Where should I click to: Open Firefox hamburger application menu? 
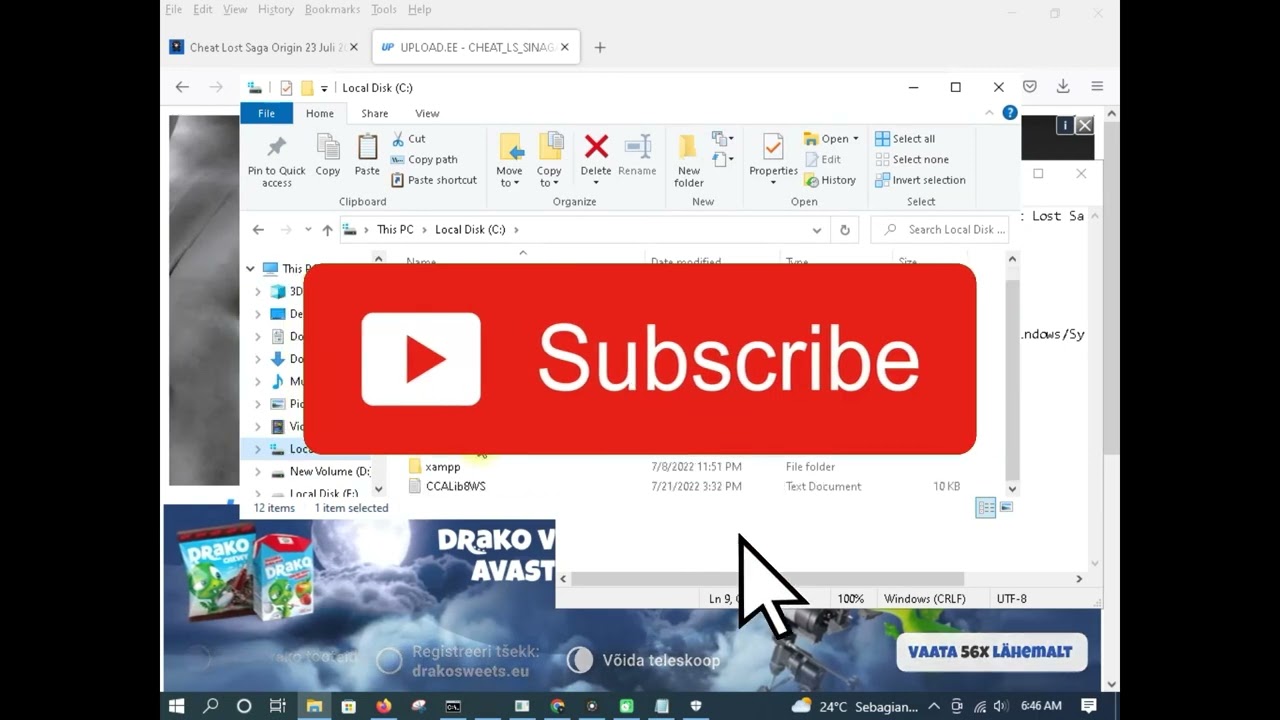click(x=1097, y=87)
